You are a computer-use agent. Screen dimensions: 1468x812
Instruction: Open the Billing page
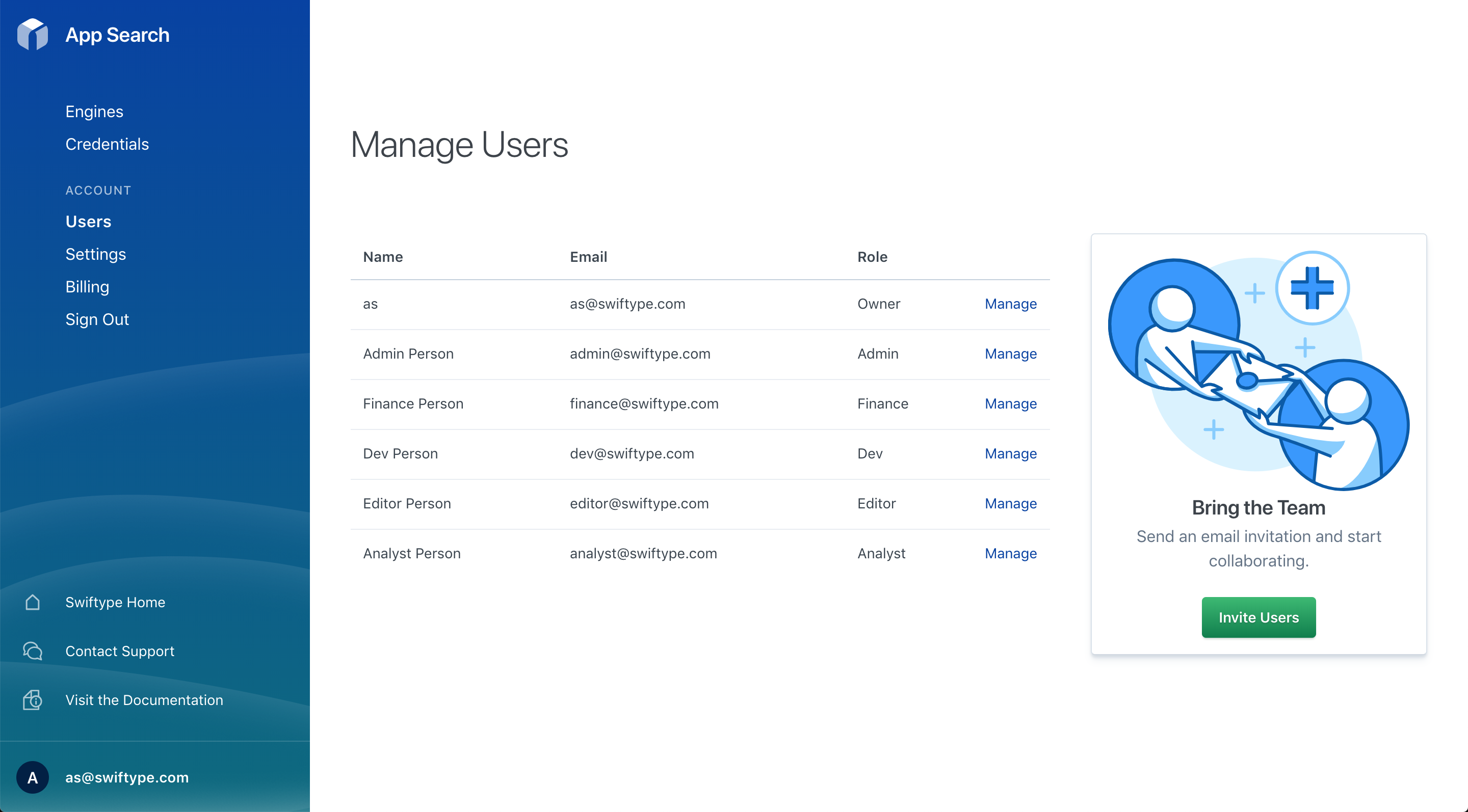87,286
